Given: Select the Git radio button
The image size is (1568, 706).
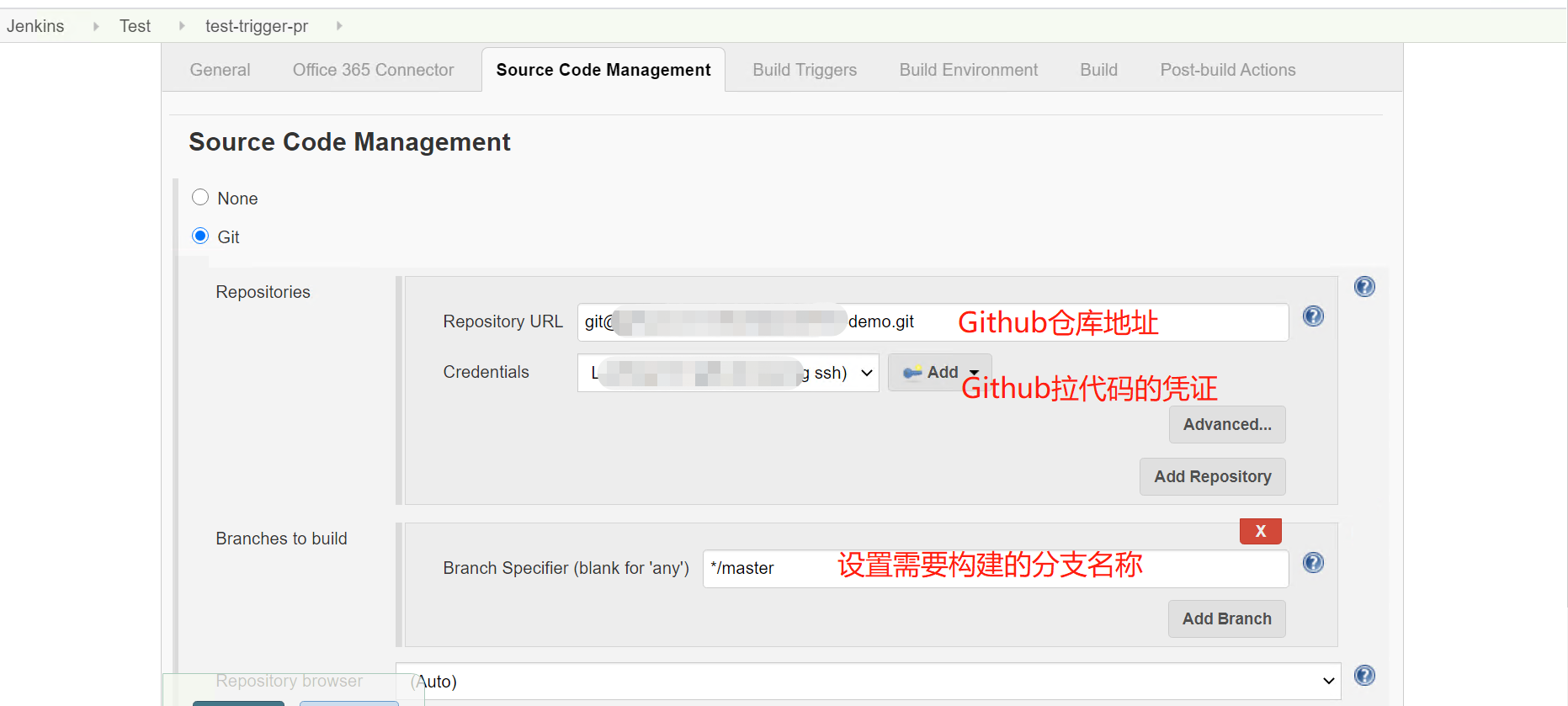Looking at the screenshot, I should [200, 236].
